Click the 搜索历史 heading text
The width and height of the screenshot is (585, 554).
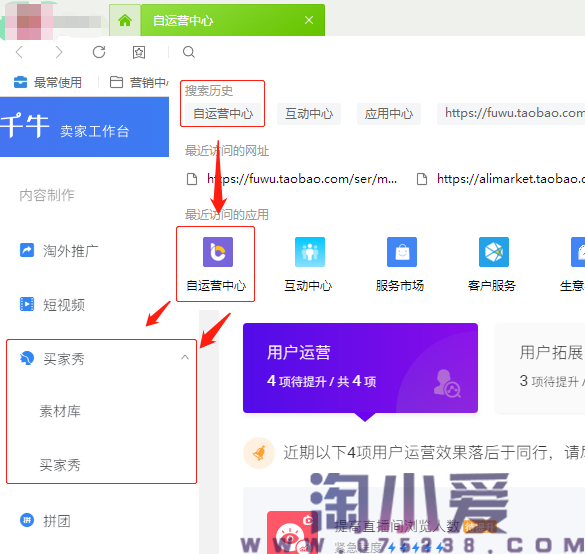click(x=209, y=91)
